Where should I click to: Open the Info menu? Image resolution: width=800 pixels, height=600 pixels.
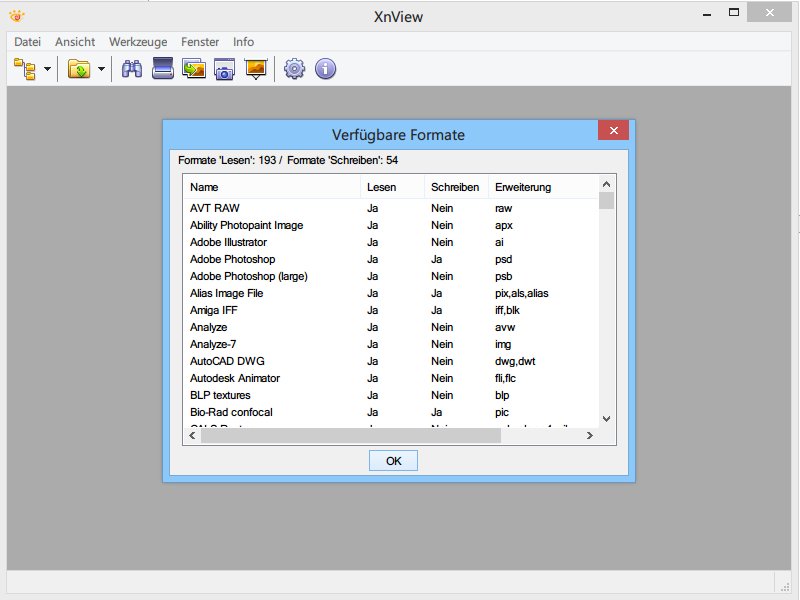243,42
